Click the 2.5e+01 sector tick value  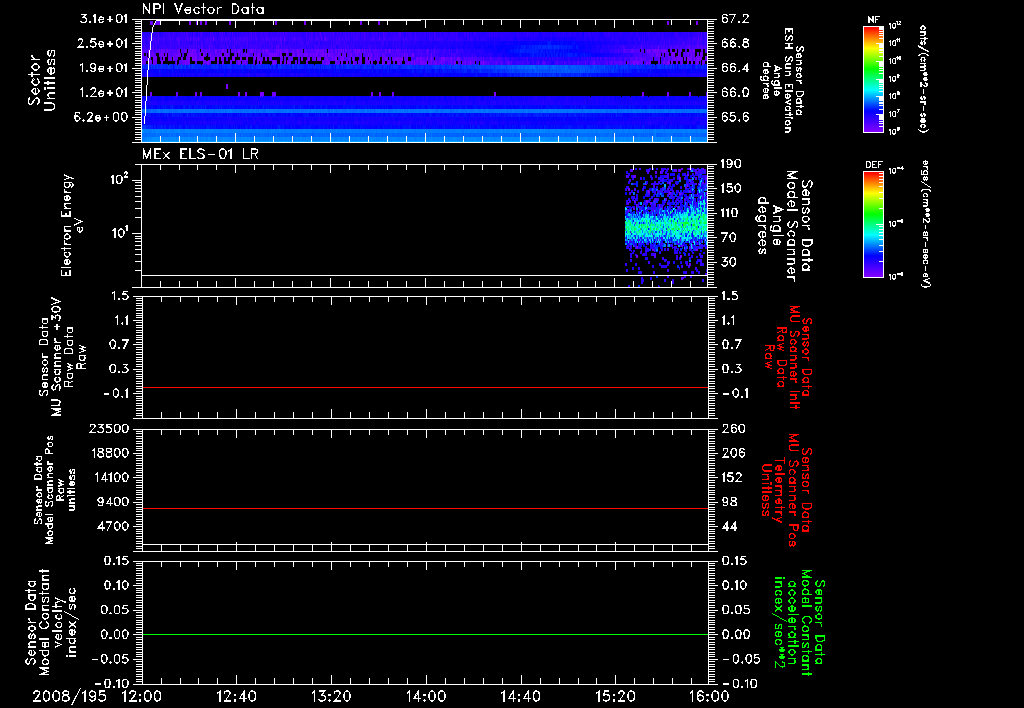(x=103, y=43)
